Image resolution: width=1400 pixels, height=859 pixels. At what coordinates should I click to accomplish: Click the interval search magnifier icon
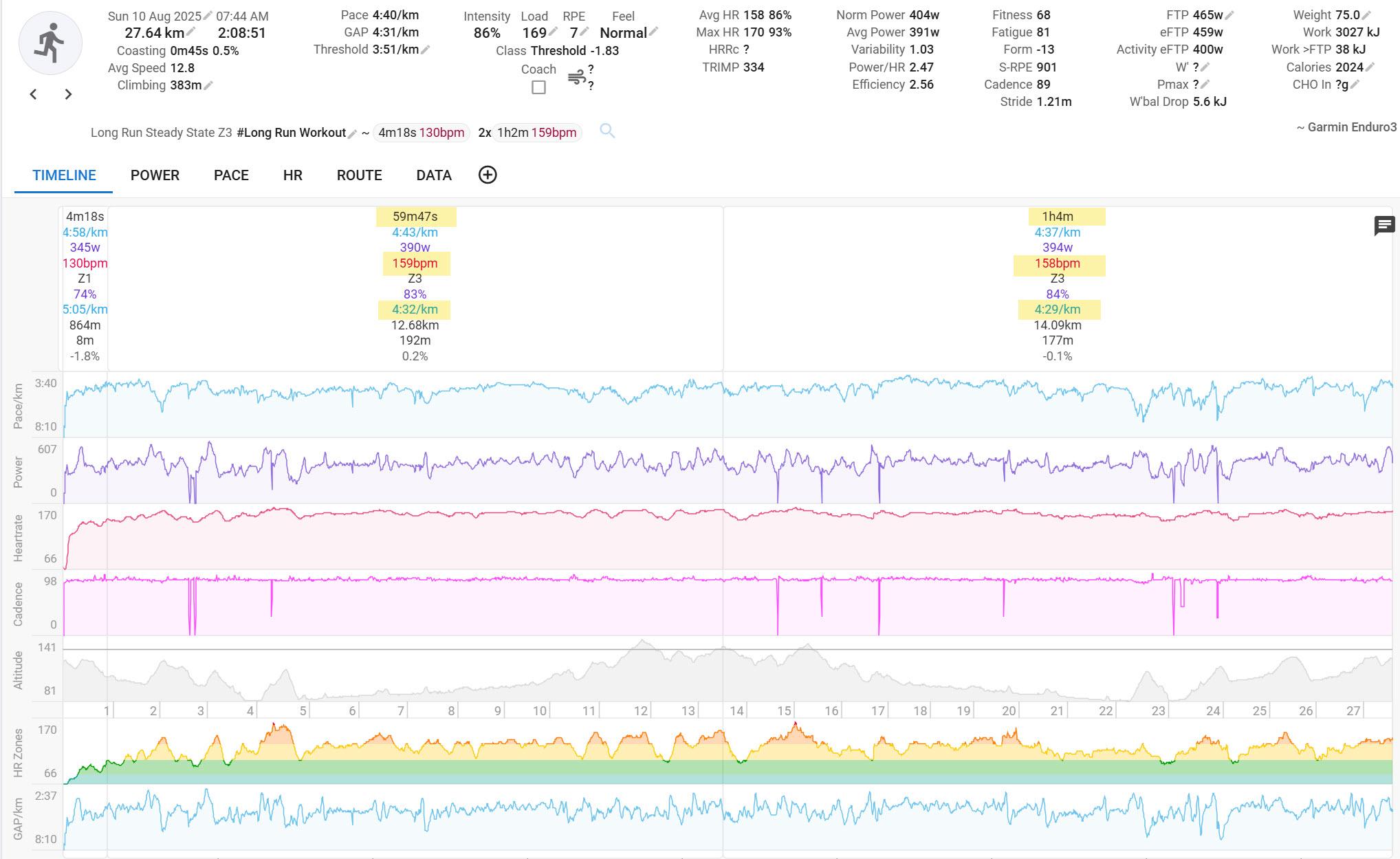pyautogui.click(x=606, y=131)
